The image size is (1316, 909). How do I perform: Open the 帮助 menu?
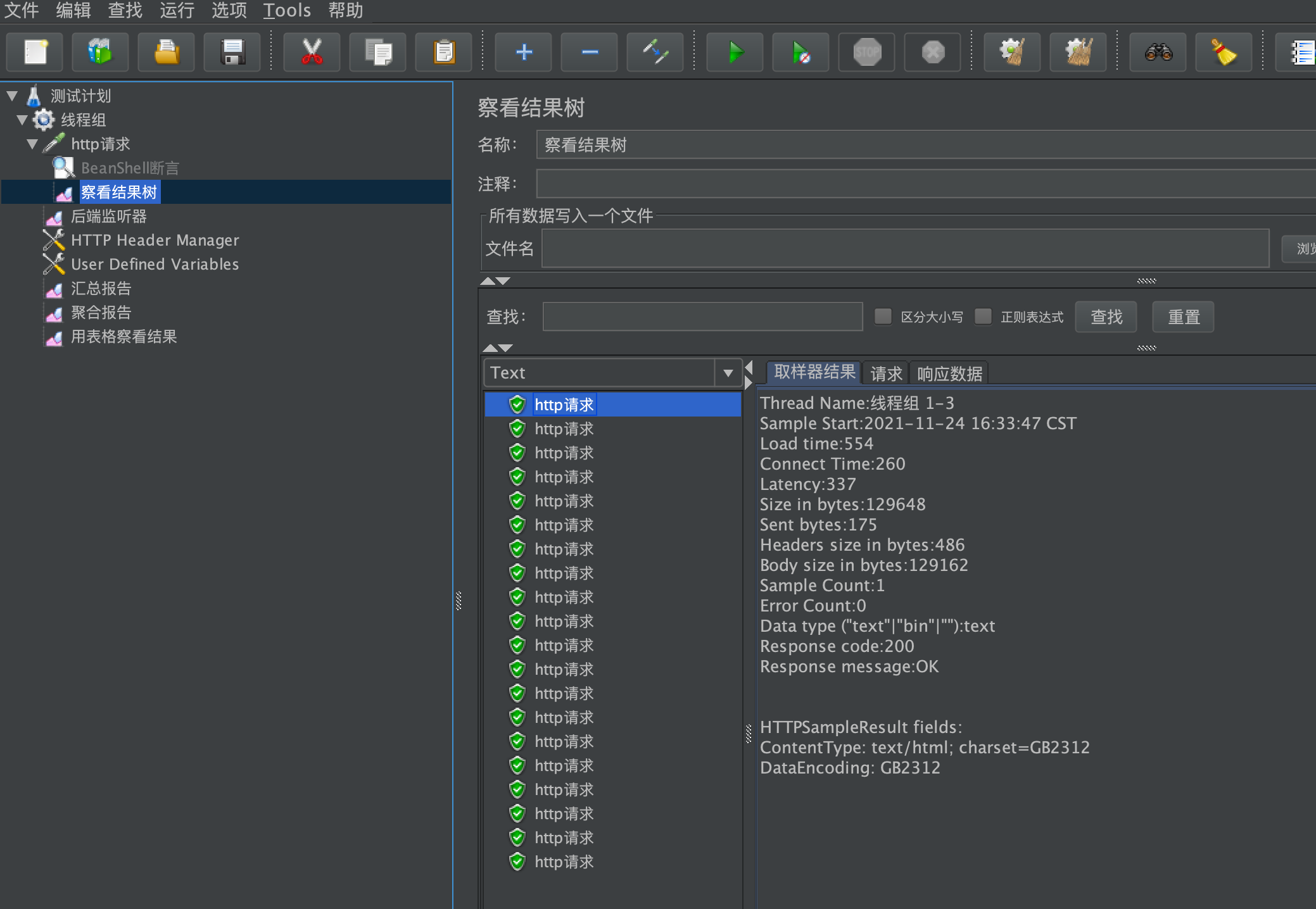(x=346, y=11)
